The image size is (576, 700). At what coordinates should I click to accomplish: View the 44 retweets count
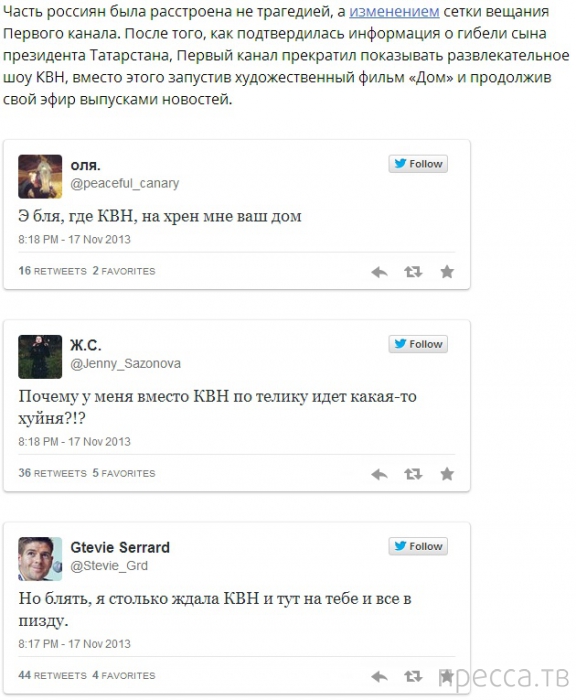53,675
